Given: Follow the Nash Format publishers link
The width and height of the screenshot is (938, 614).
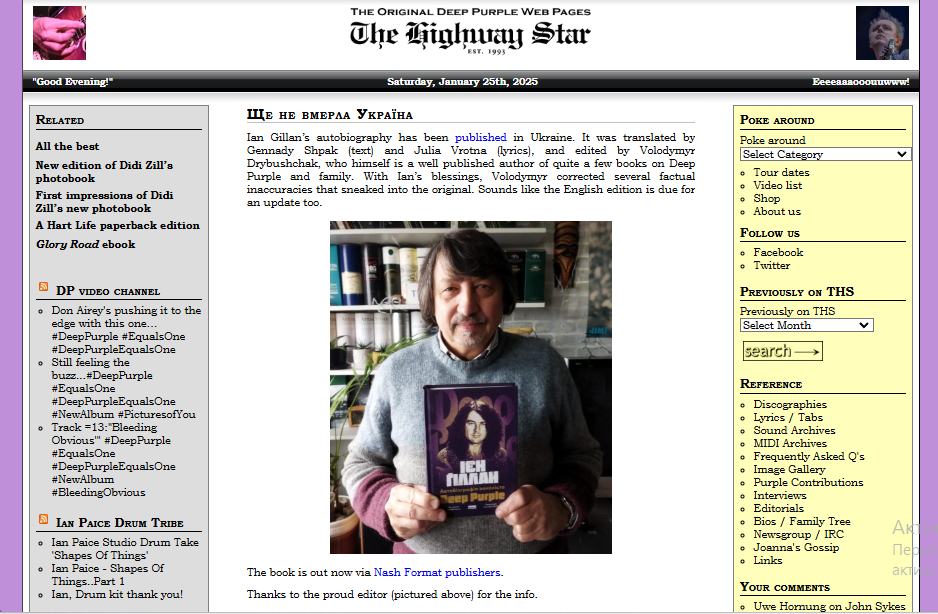Looking at the screenshot, I should 437,573.
